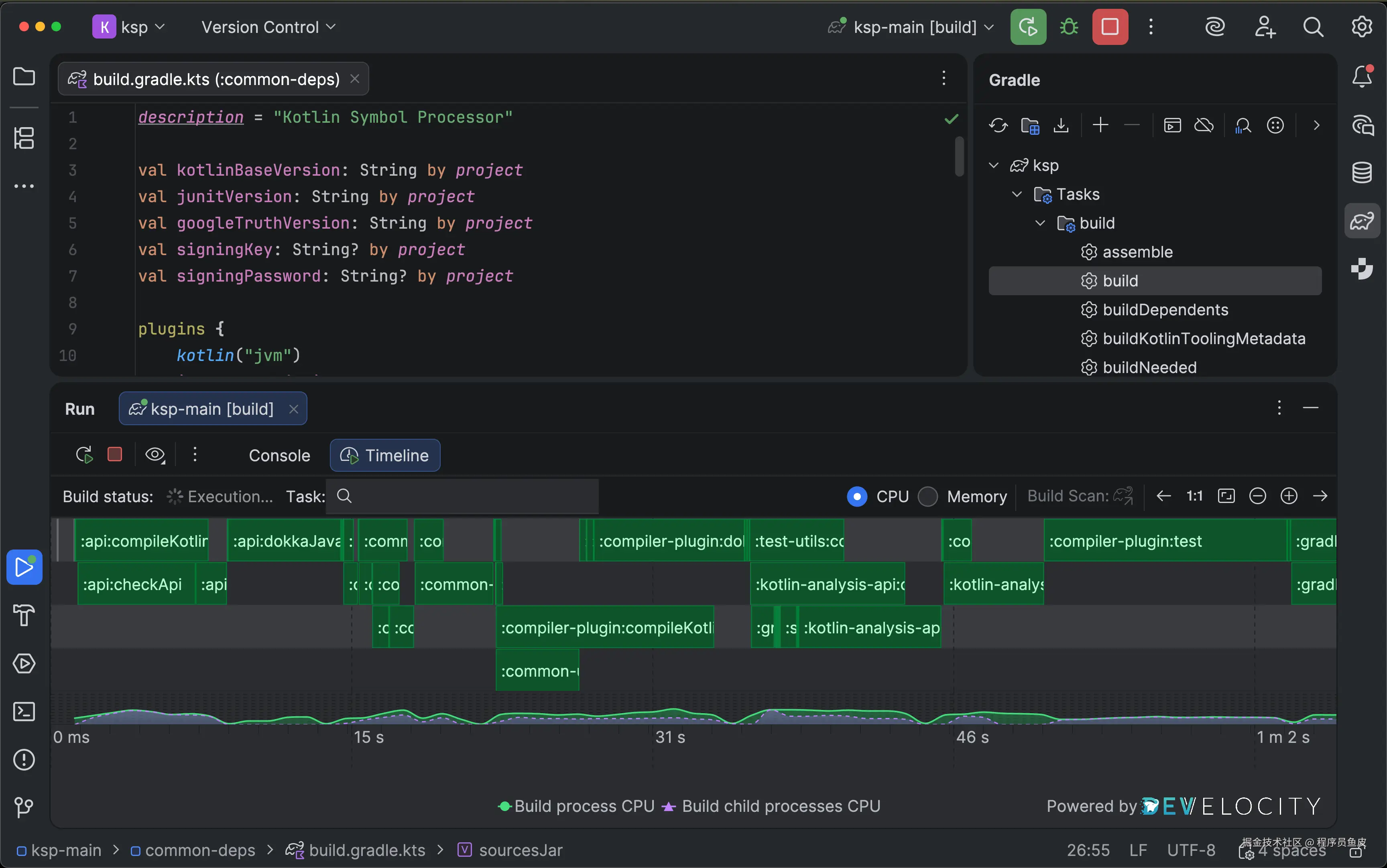Select the Memory radio button
The height and width of the screenshot is (868, 1387).
pos(927,497)
